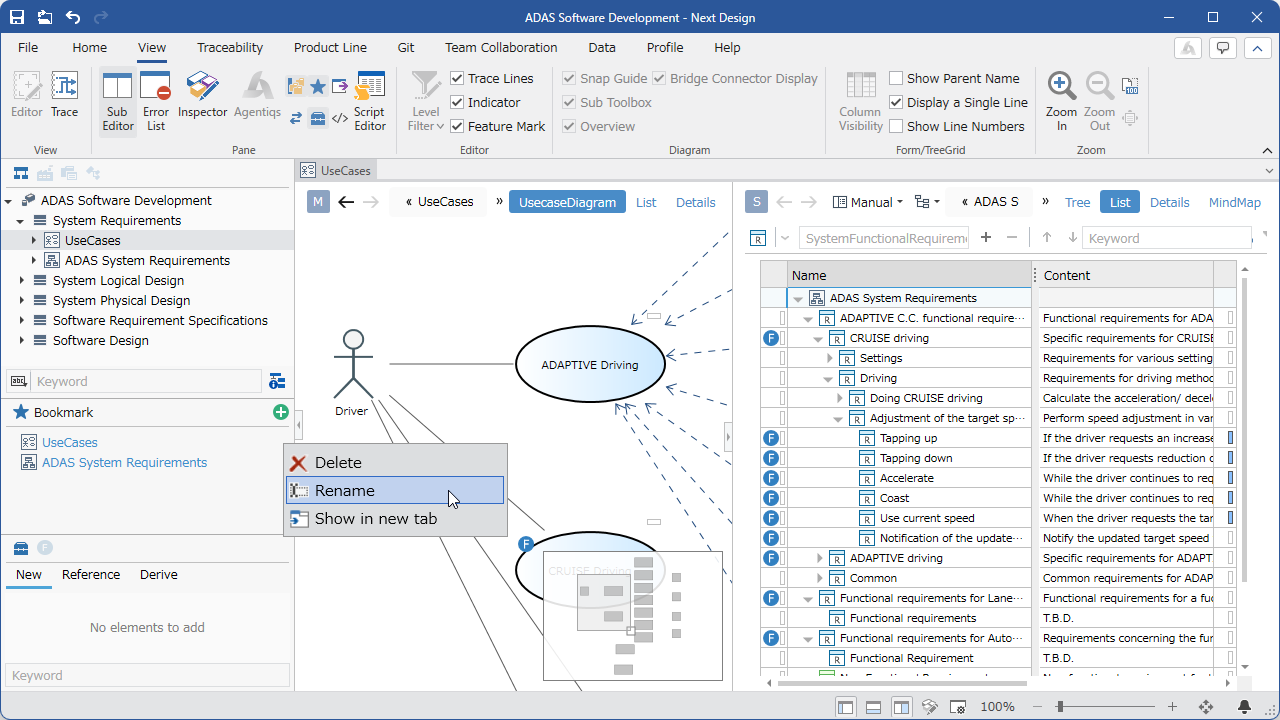Click the two-arrows sync pane icon in ribbon
The image size is (1280, 720).
(296, 118)
